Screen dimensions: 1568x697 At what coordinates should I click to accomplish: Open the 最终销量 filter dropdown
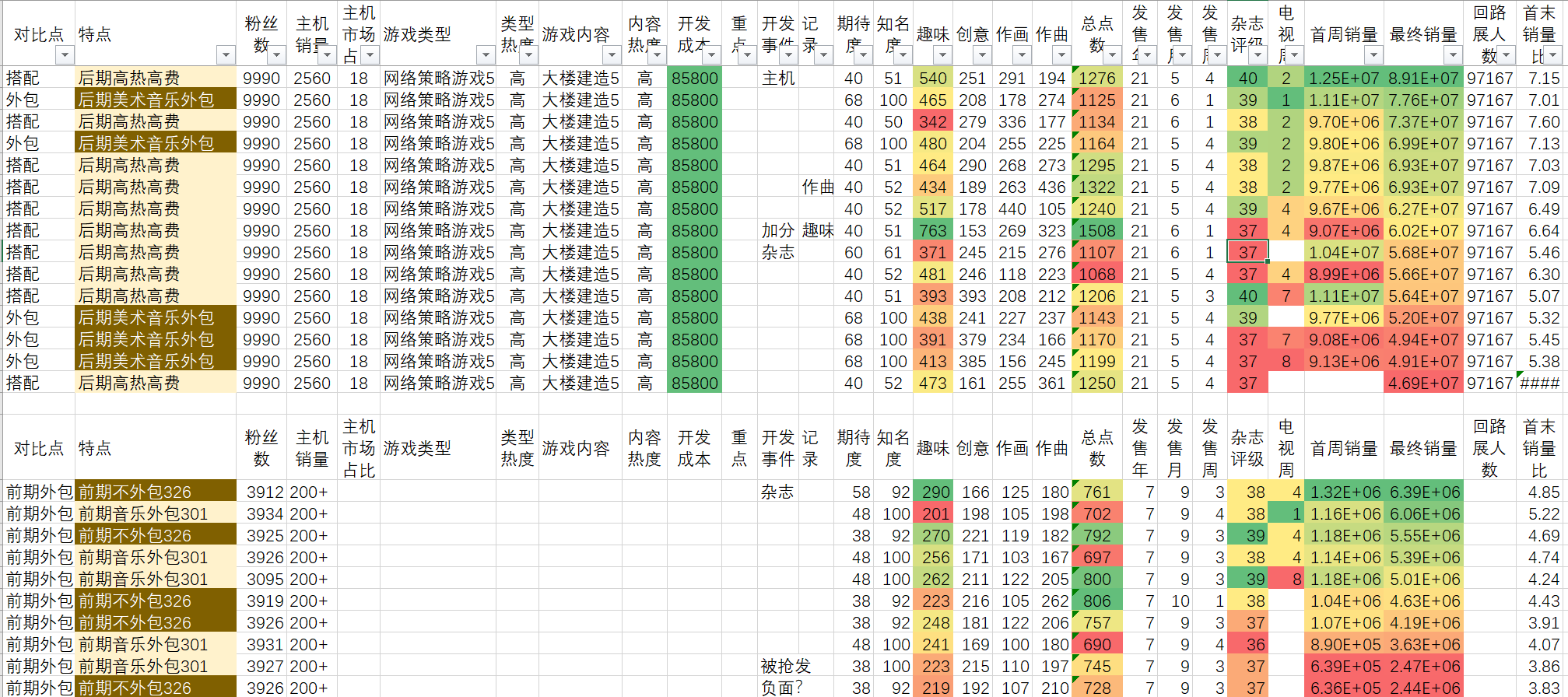1452,55
